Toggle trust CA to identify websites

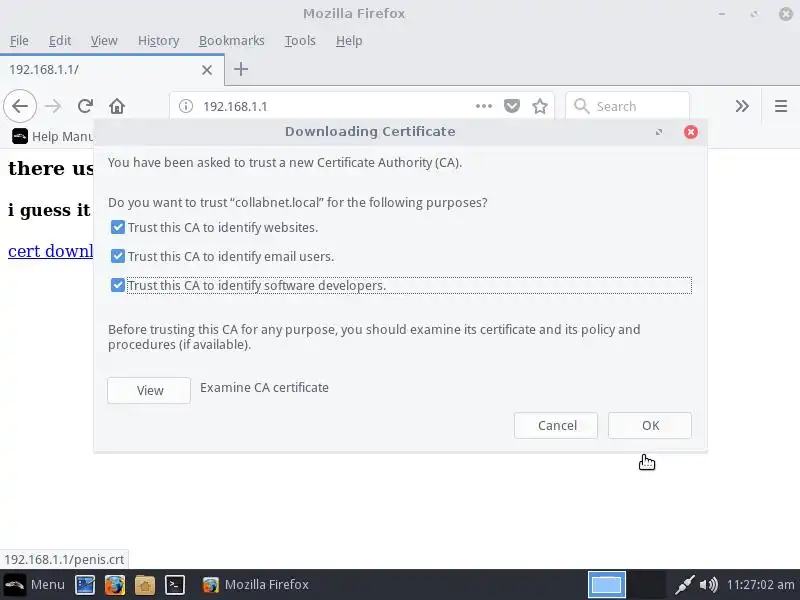pyautogui.click(x=117, y=227)
